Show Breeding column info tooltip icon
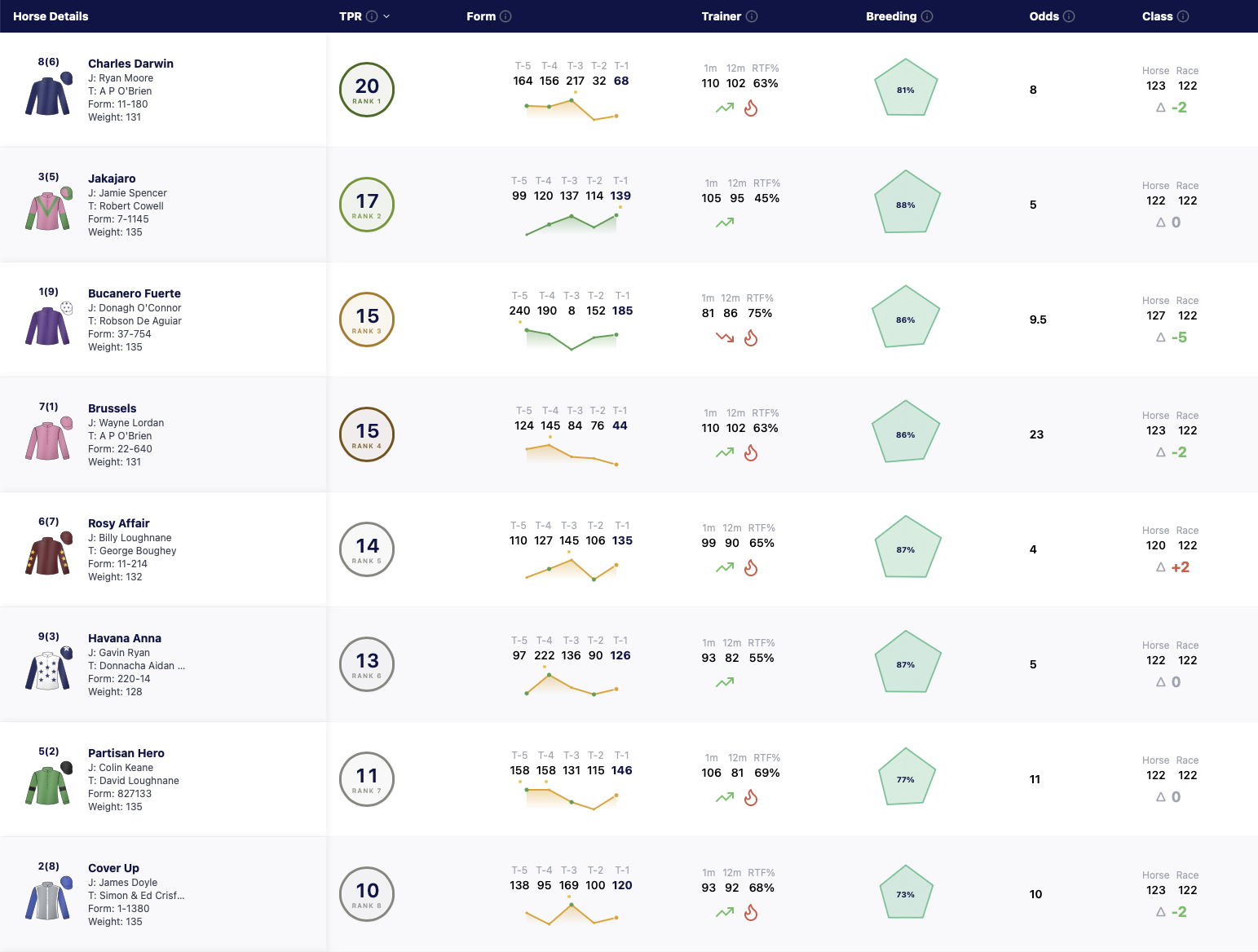Viewport: 1258px width, 952px height. (x=927, y=16)
